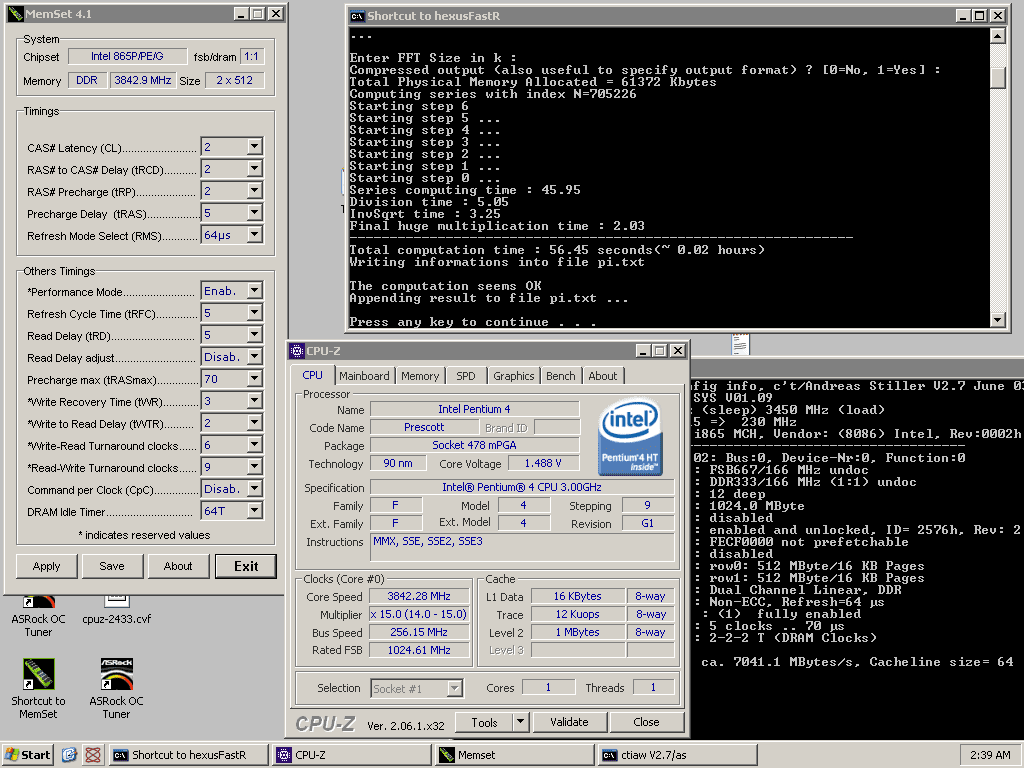Click Apply in MemSet
The height and width of the screenshot is (768, 1024).
tap(46, 566)
